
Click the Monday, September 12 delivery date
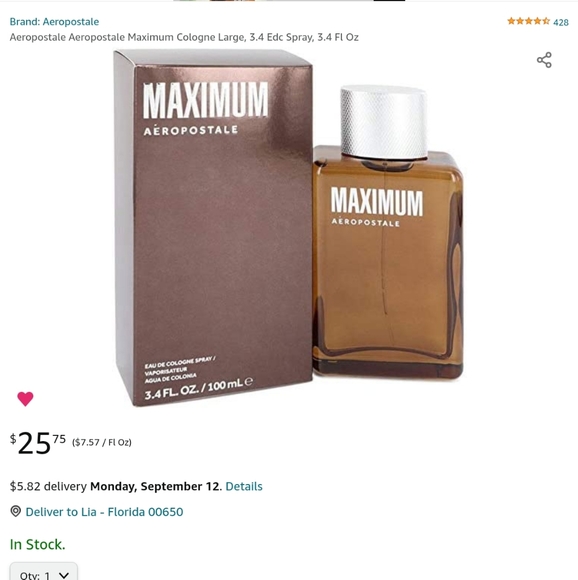click(x=155, y=486)
